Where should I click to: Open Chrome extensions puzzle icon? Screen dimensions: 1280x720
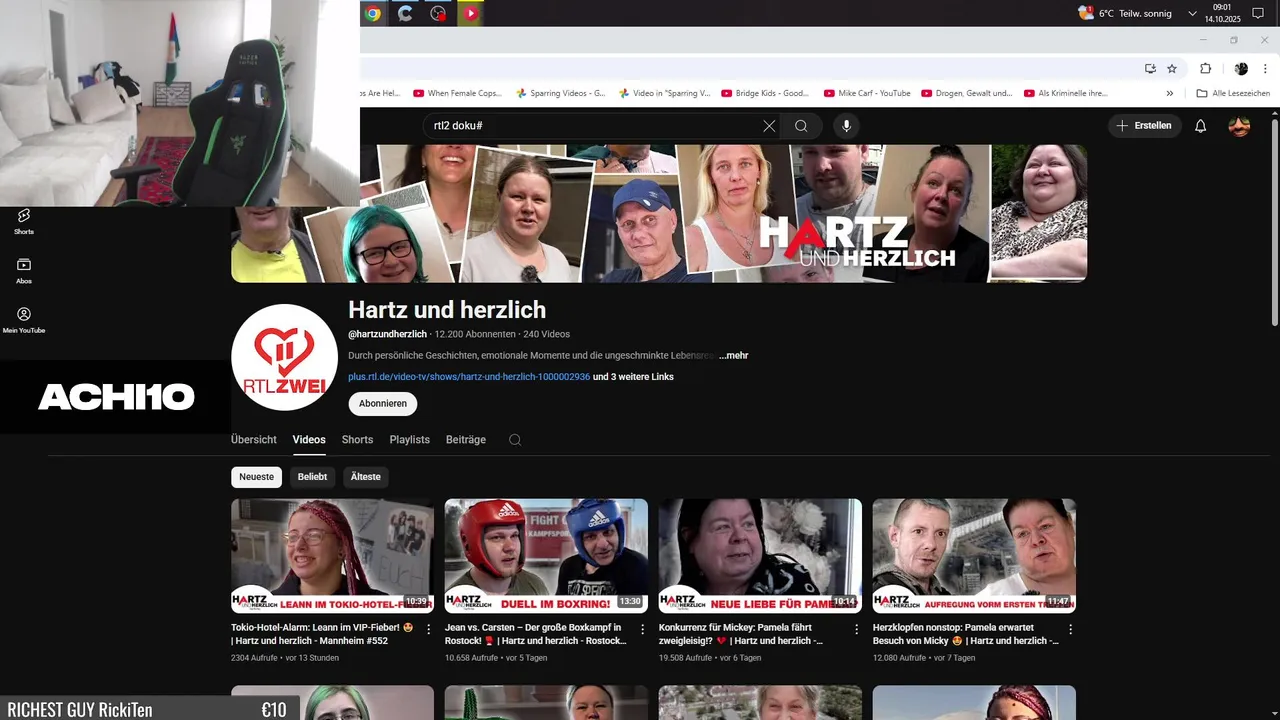click(x=1205, y=68)
